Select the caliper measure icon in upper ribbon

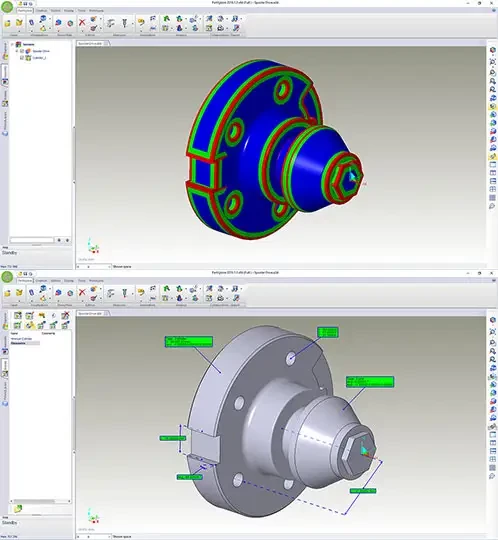point(111,23)
